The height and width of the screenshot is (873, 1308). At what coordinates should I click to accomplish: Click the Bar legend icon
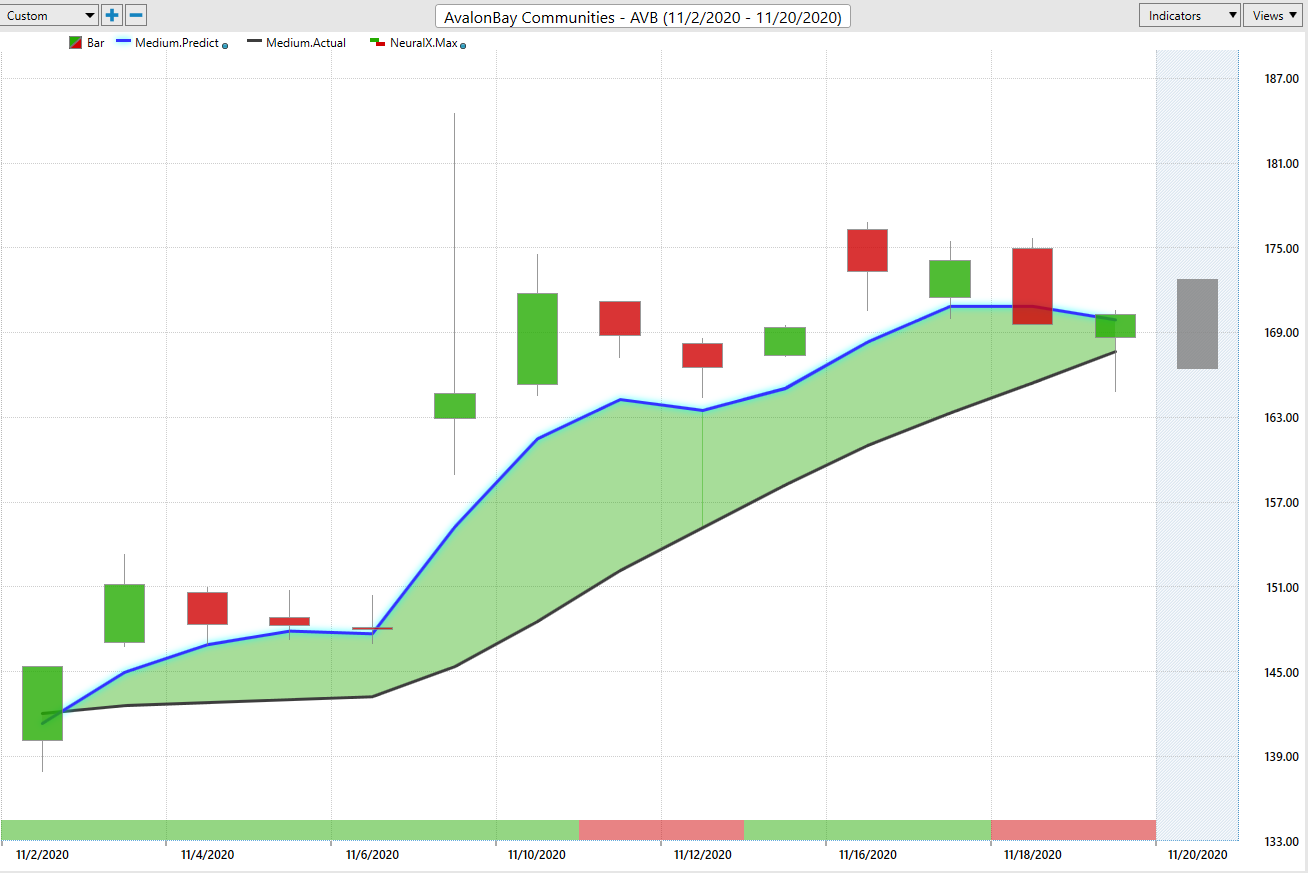[75, 43]
